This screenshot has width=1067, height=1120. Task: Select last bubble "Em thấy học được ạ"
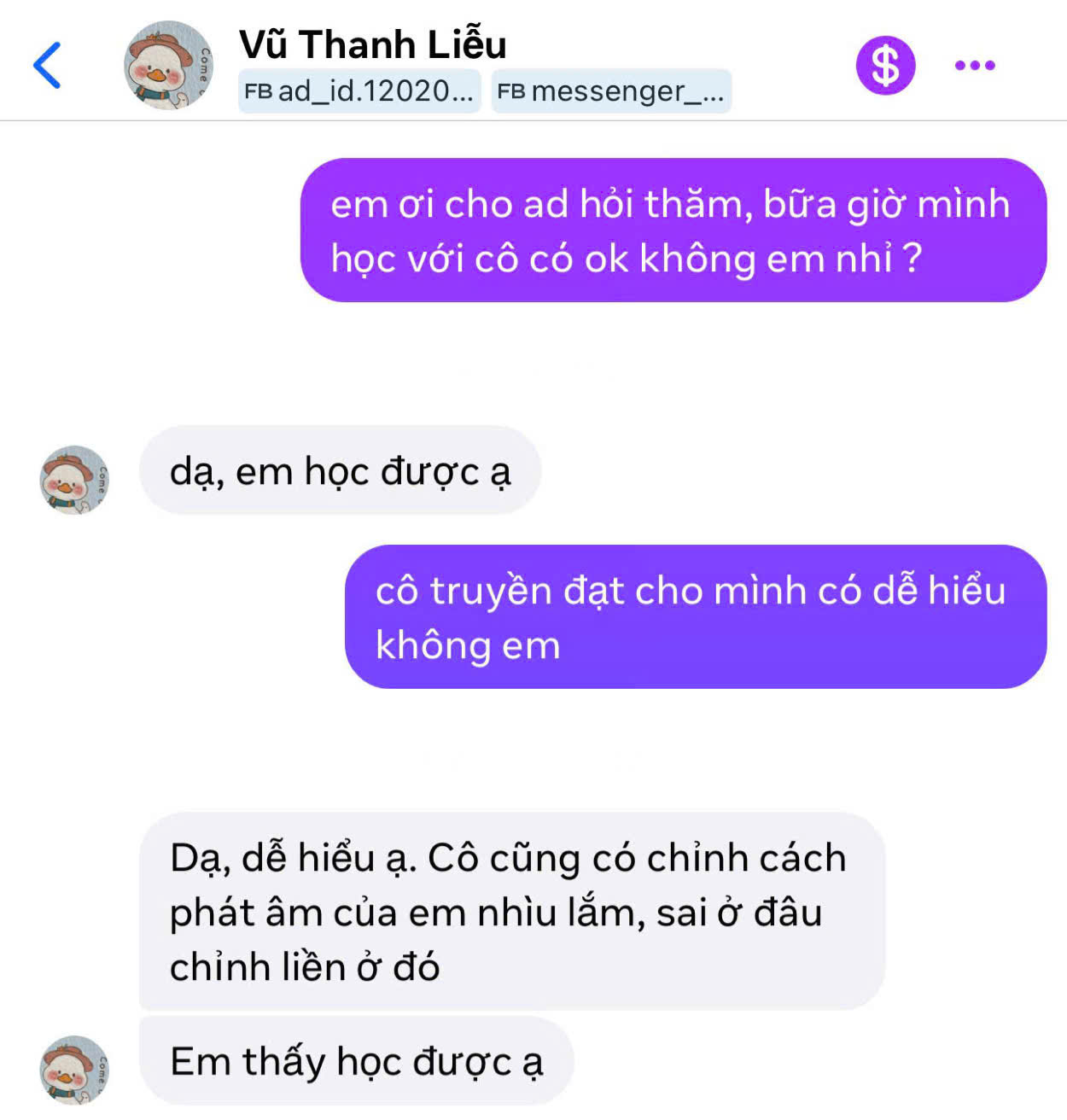pos(357,1061)
